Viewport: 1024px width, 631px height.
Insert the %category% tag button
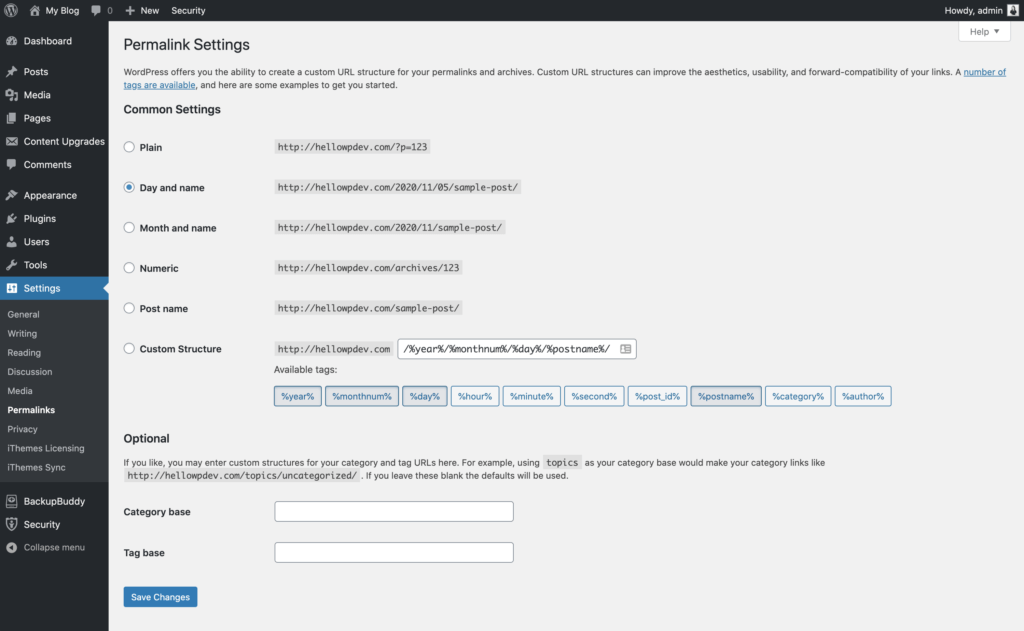tap(798, 397)
